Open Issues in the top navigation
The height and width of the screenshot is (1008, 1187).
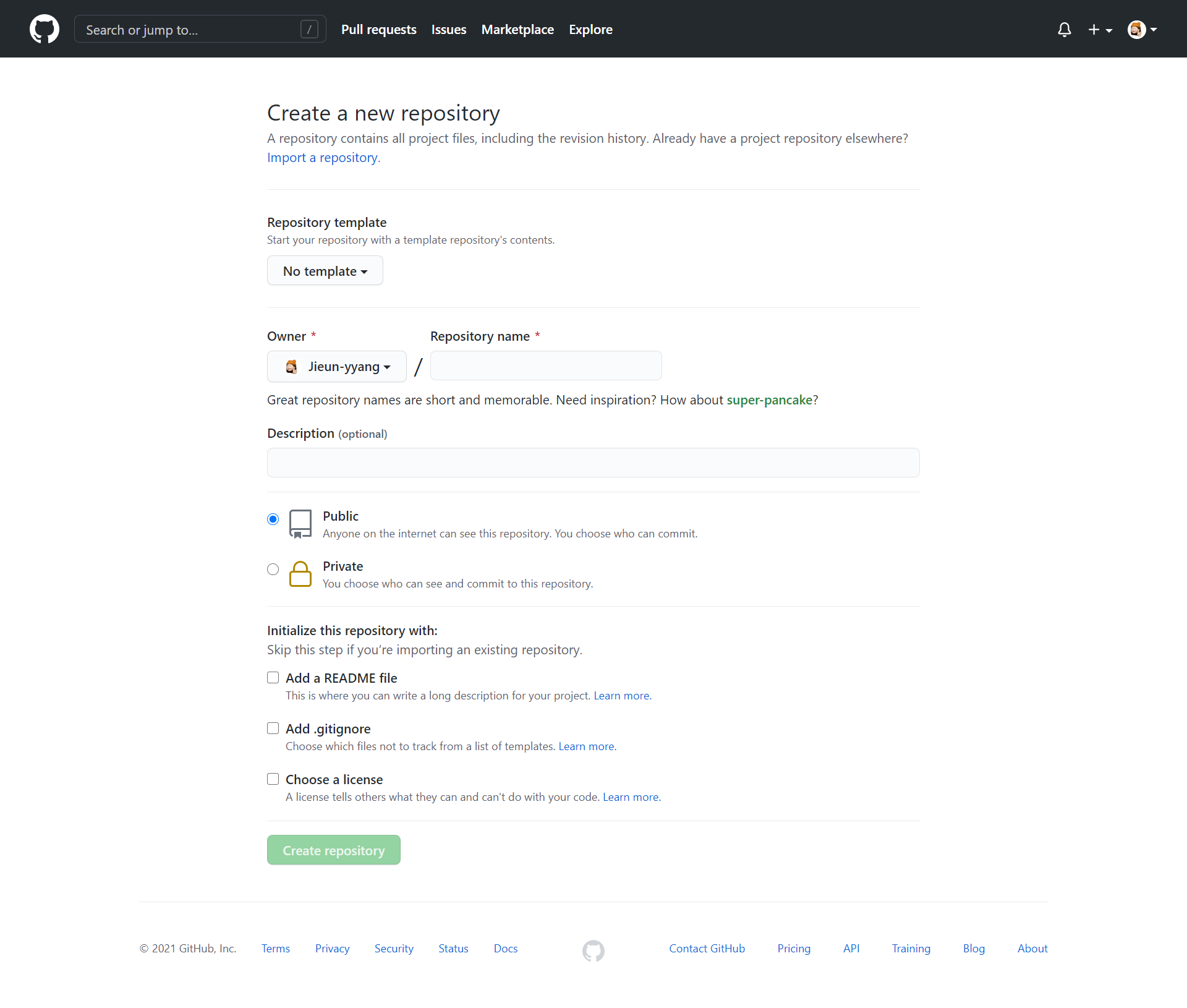pos(449,30)
